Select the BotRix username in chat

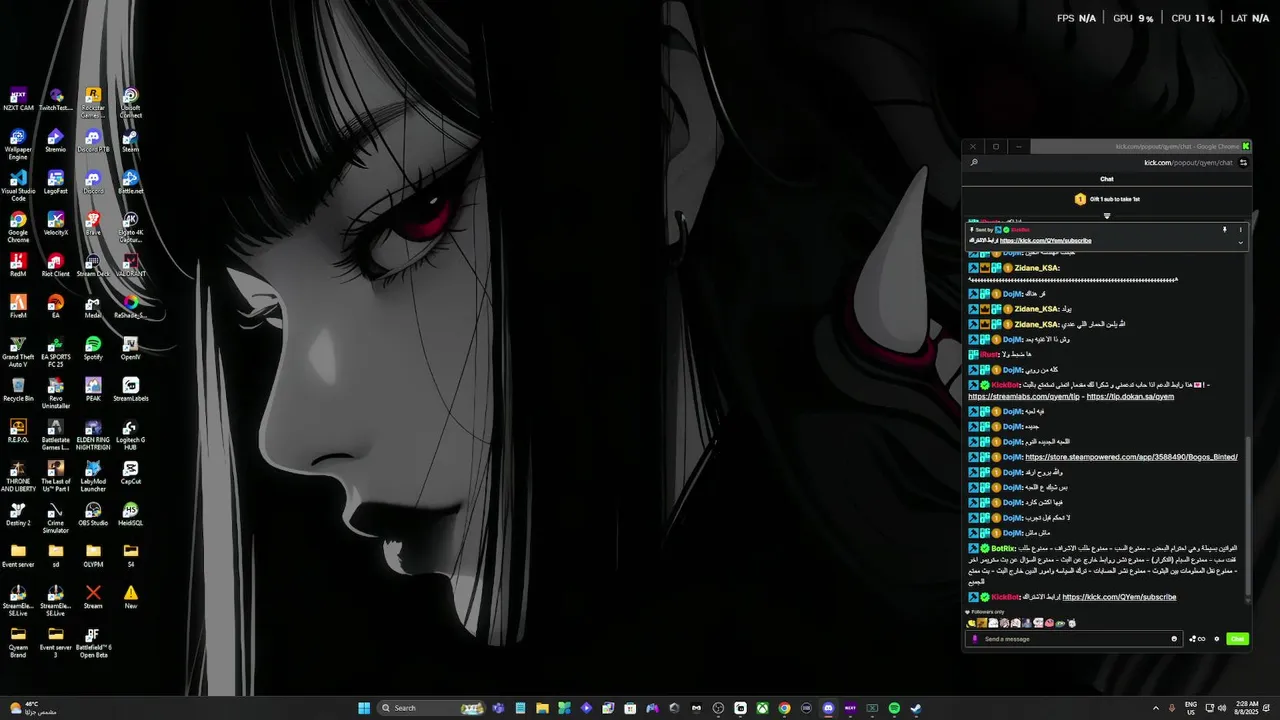(1003, 549)
